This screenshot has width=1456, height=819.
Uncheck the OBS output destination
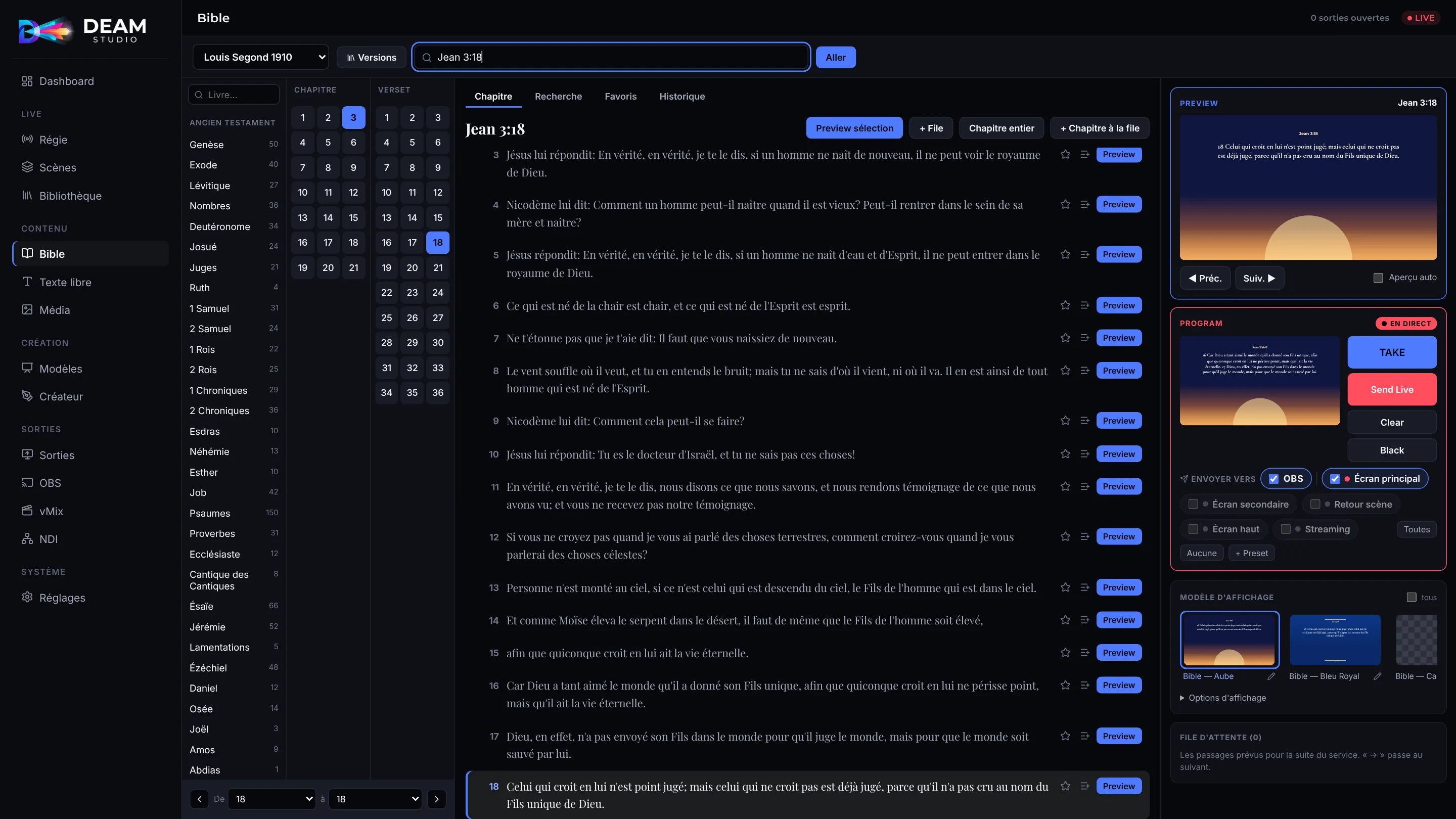tap(1274, 479)
